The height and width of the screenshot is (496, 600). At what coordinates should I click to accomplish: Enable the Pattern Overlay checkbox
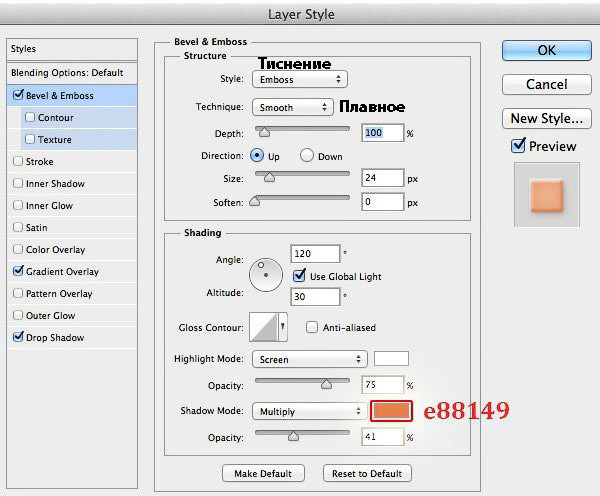point(18,293)
